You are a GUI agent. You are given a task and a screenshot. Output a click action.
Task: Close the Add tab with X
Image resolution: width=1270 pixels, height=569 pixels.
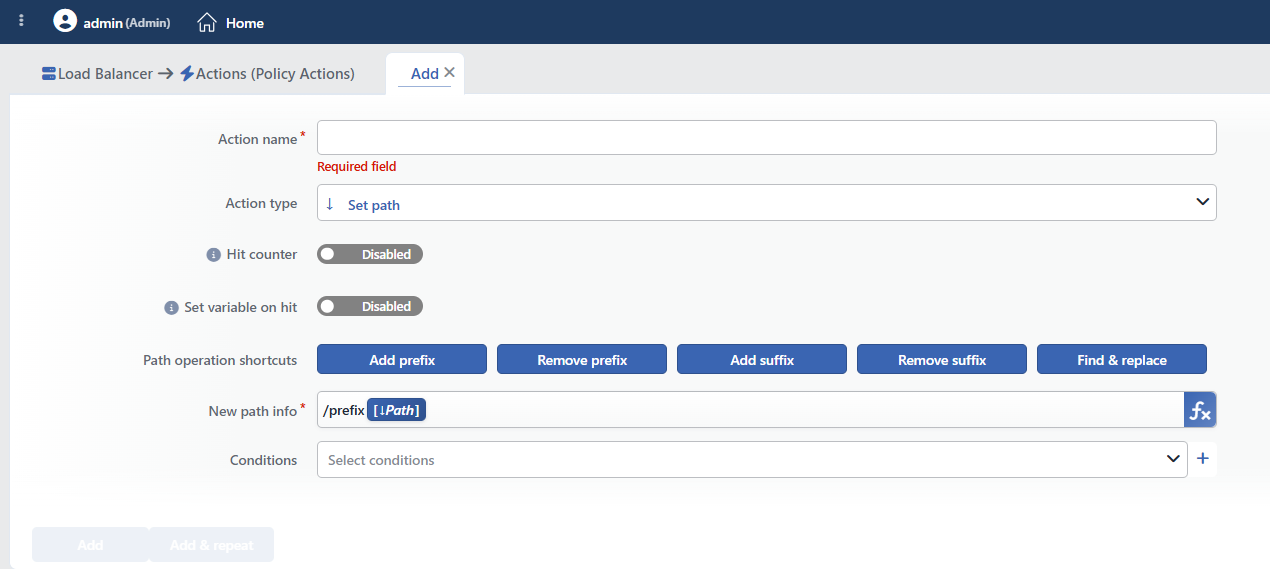[x=449, y=72]
